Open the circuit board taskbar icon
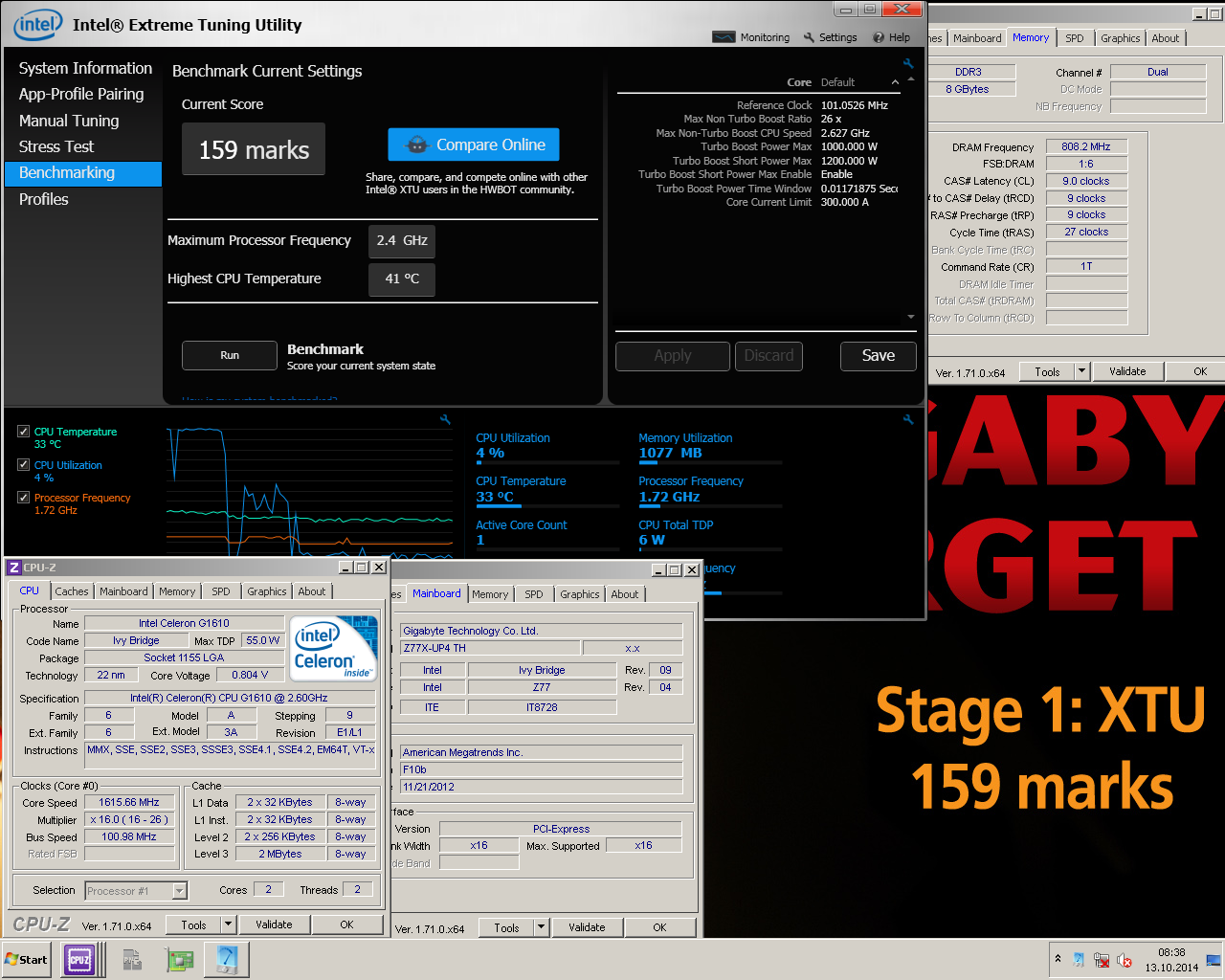 click(x=179, y=959)
